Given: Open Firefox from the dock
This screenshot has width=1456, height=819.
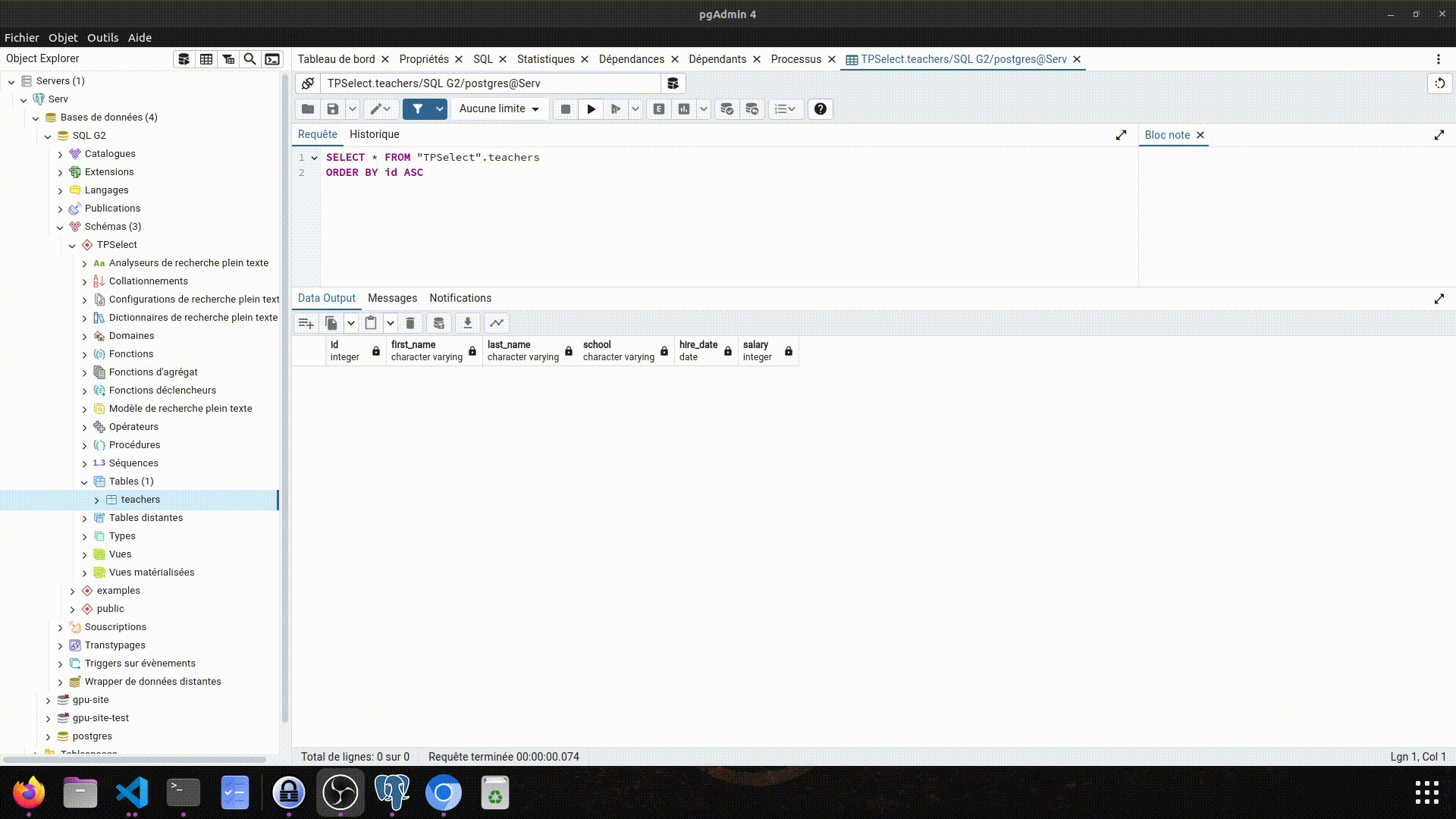Looking at the screenshot, I should [29, 793].
